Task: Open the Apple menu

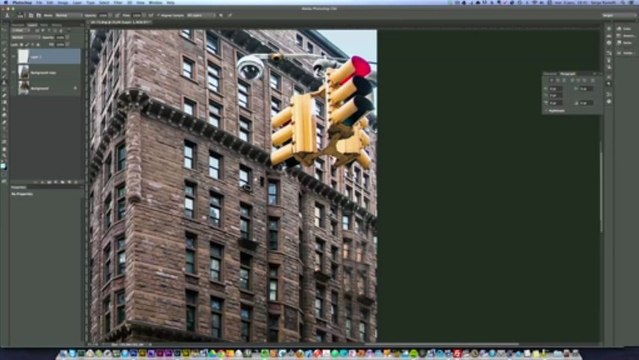Action: click(6, 2)
